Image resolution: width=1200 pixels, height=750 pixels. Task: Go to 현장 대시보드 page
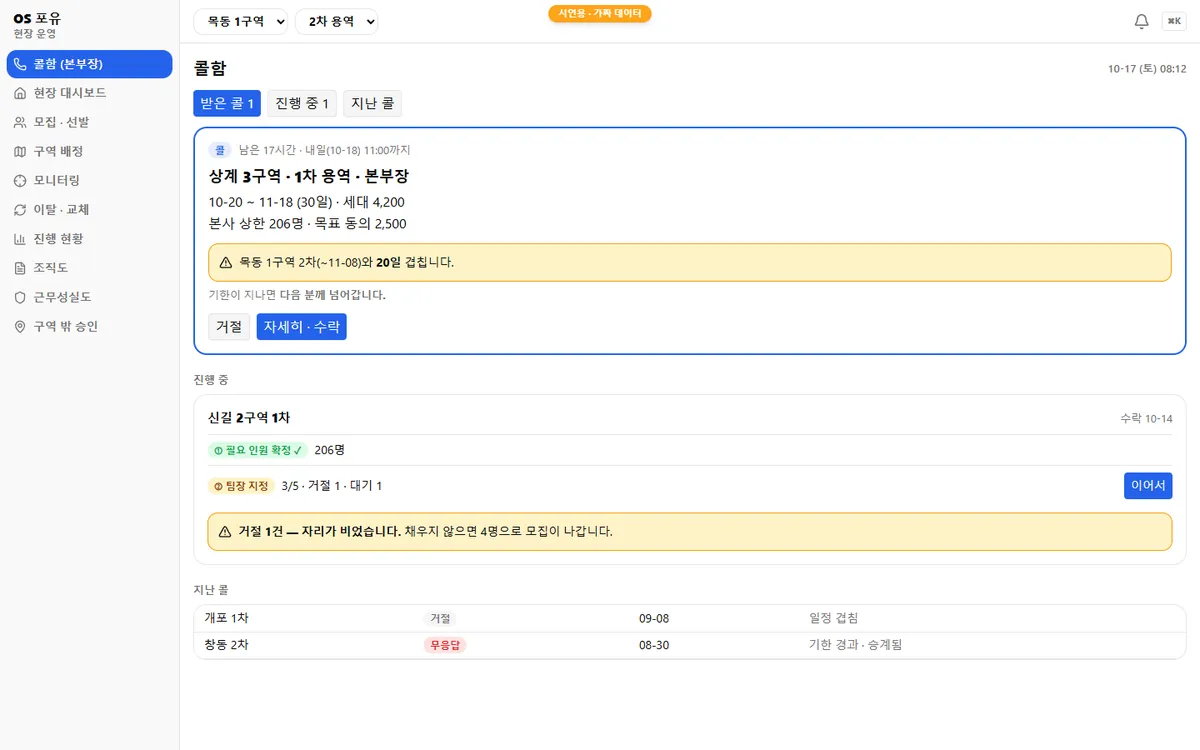pyautogui.click(x=89, y=93)
